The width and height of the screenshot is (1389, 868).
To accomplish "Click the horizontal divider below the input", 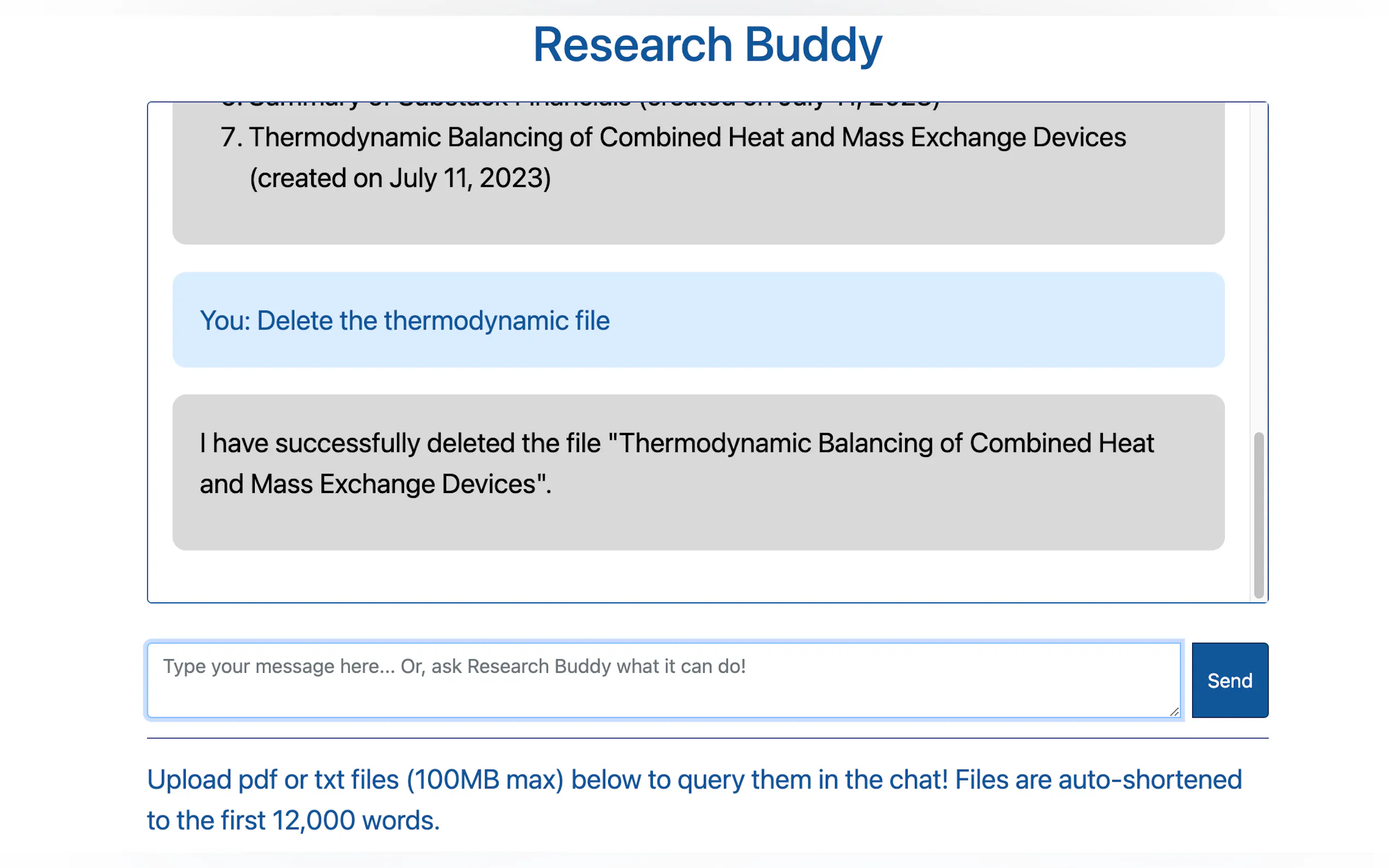I will point(707,738).
